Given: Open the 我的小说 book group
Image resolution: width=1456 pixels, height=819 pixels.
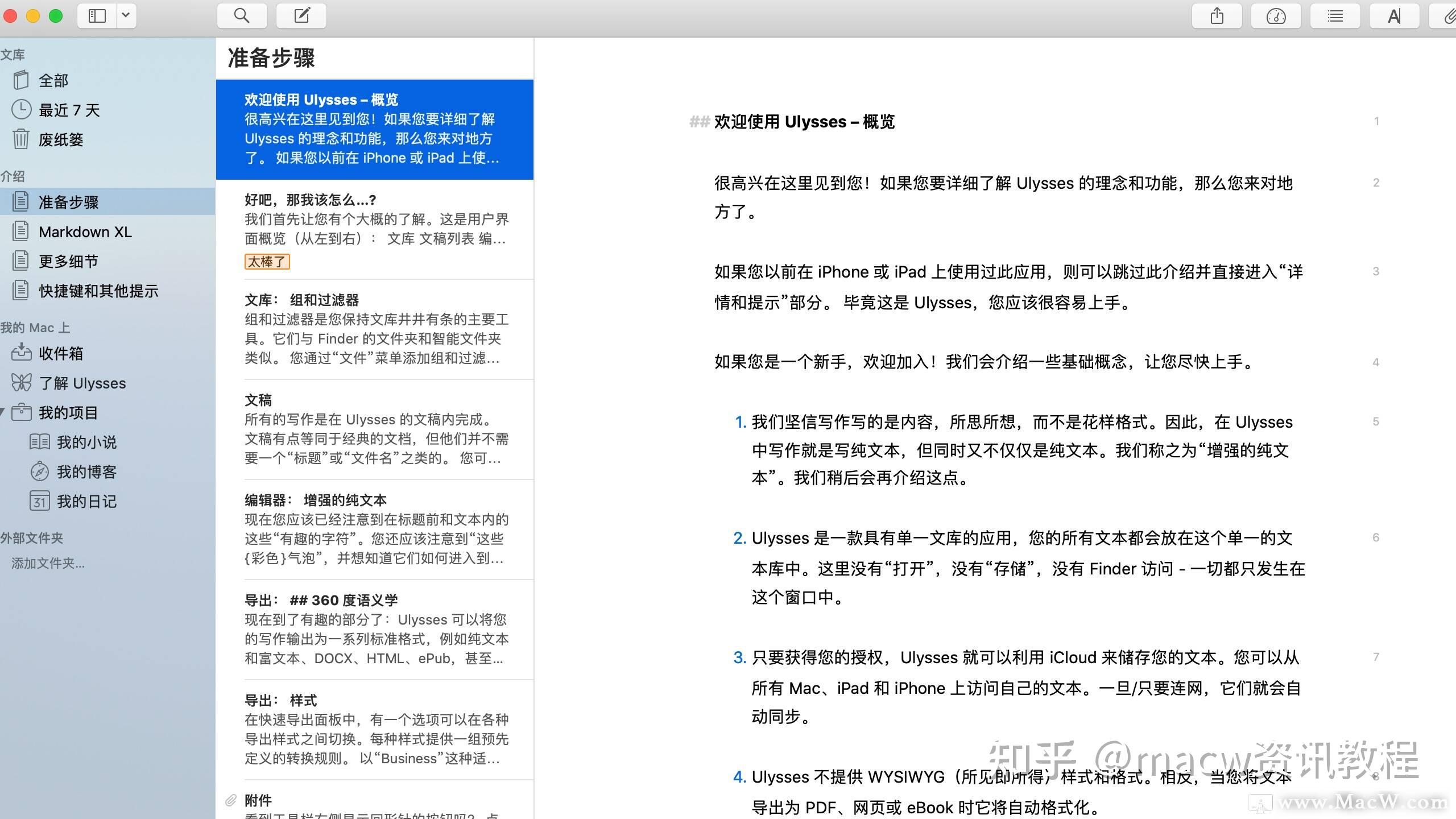Looking at the screenshot, I should [x=107, y=442].
